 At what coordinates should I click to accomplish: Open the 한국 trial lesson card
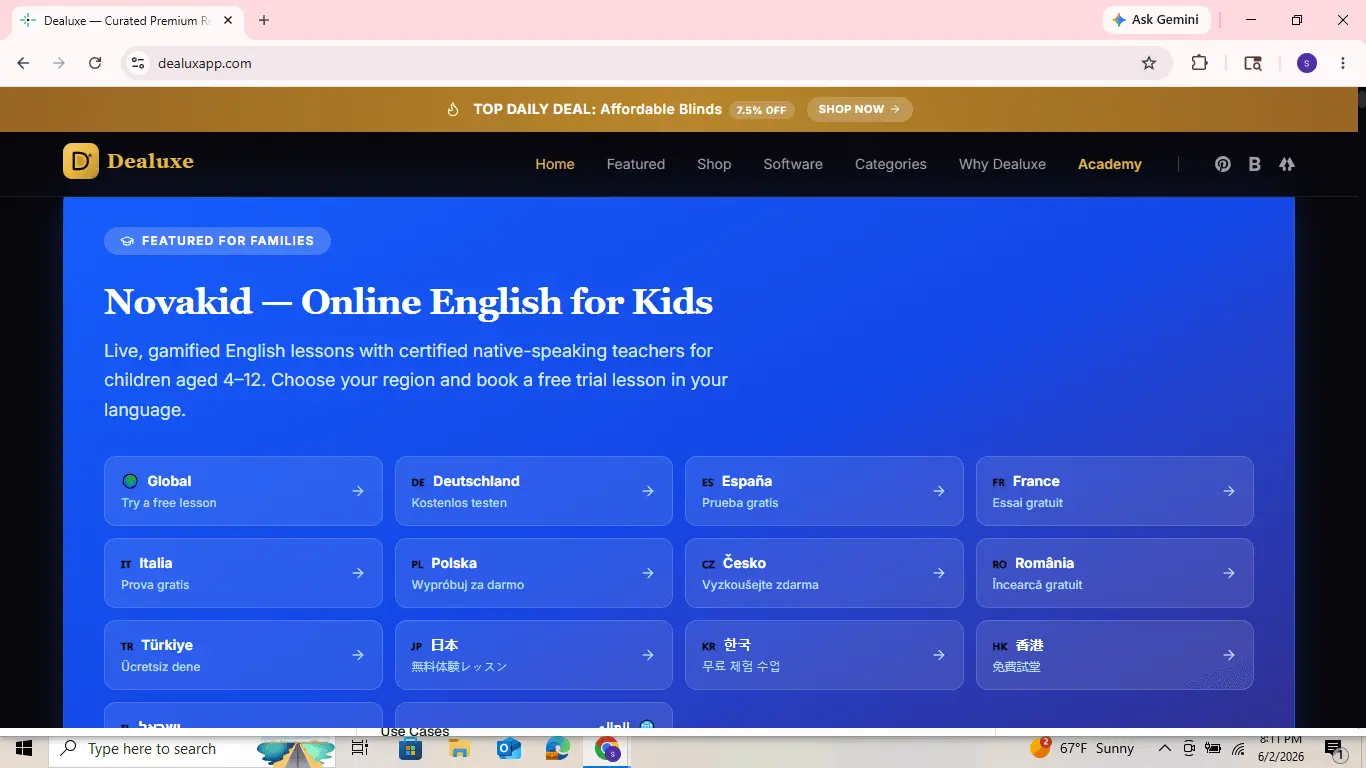click(x=824, y=655)
